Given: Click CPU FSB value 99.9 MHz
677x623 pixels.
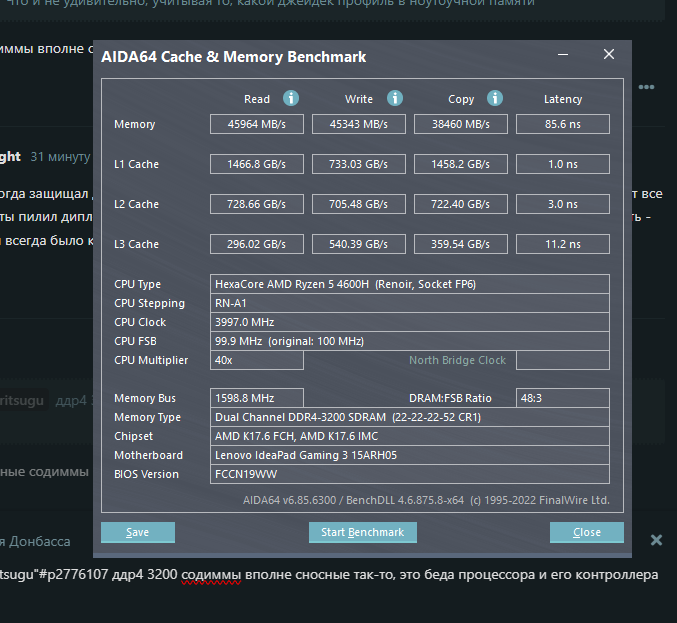Looking at the screenshot, I should 410,341.
